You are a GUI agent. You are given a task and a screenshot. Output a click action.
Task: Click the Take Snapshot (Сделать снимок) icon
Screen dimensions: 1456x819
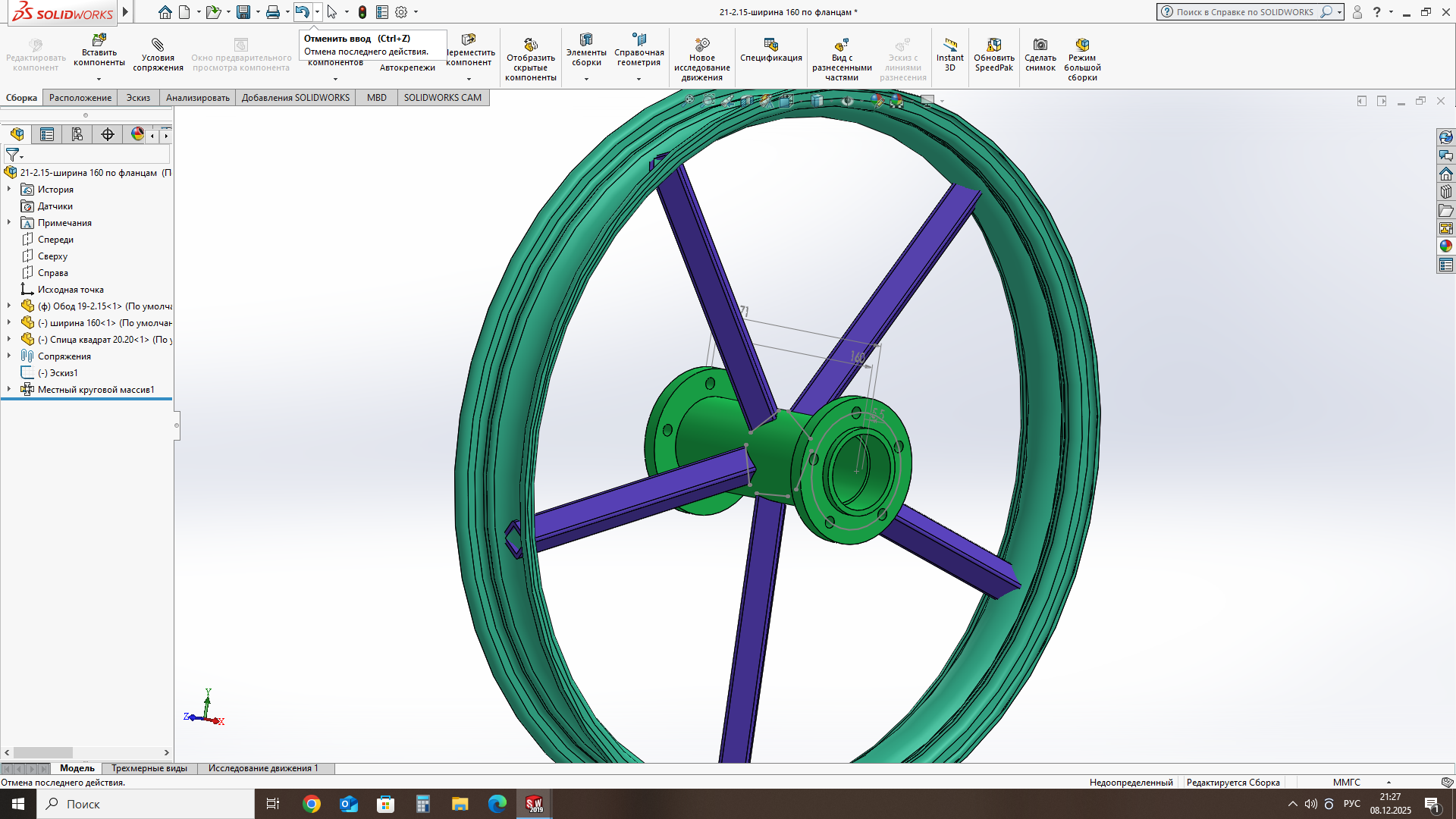1040,45
